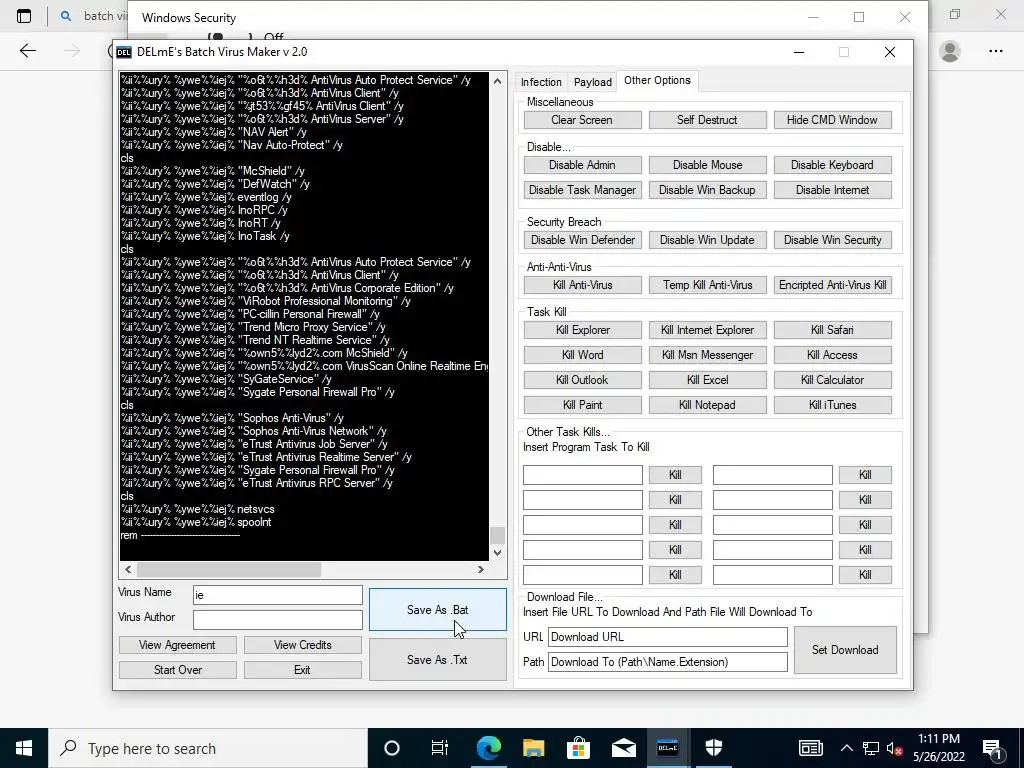Viewport: 1024px width, 768px height.
Task: Click the Hide CMD Window button
Action: click(x=832, y=120)
